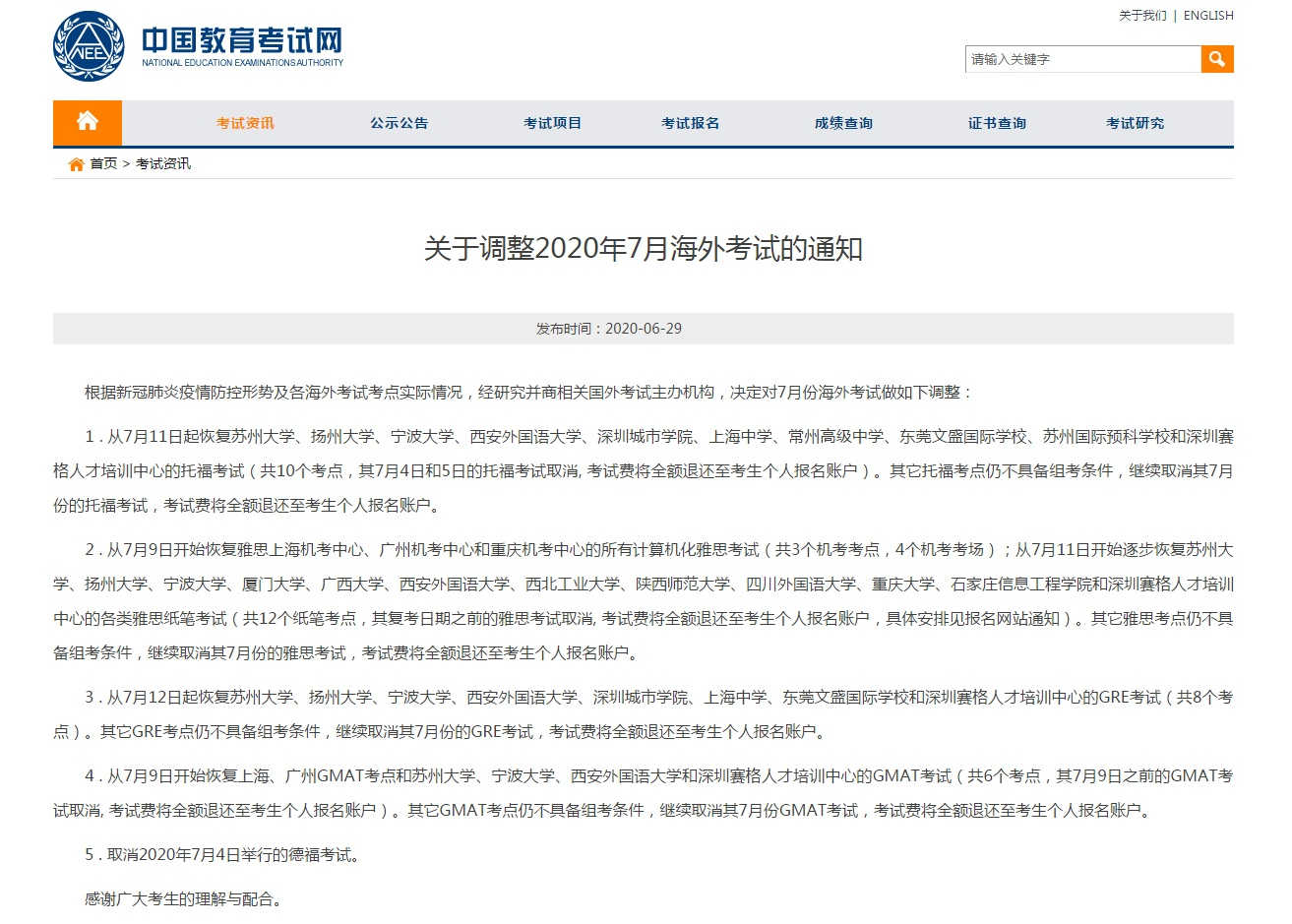The height and width of the screenshot is (924, 1292).
Task: Click the orange search magnifier button
Action: [x=1217, y=59]
